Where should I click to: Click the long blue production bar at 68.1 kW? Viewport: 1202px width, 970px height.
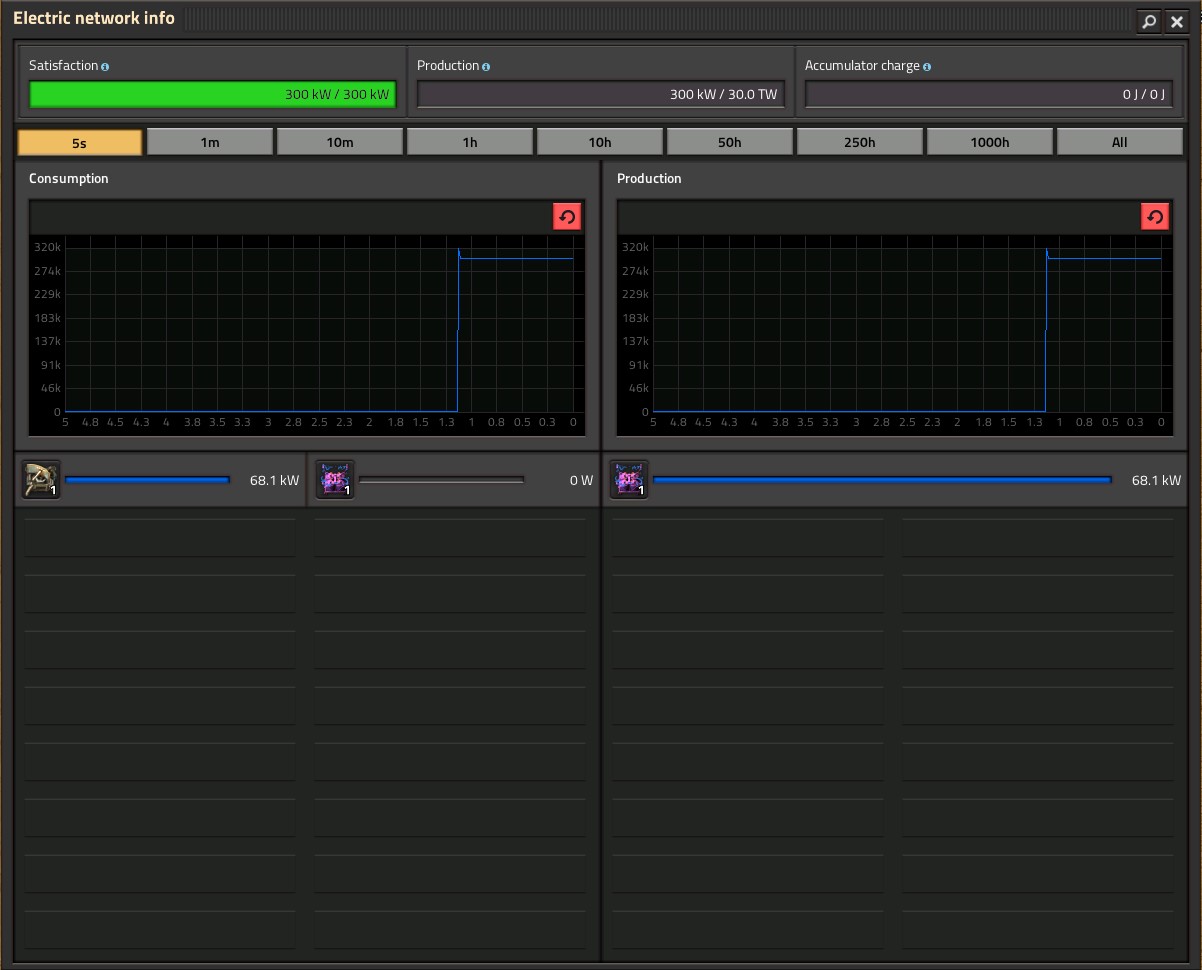[882, 480]
